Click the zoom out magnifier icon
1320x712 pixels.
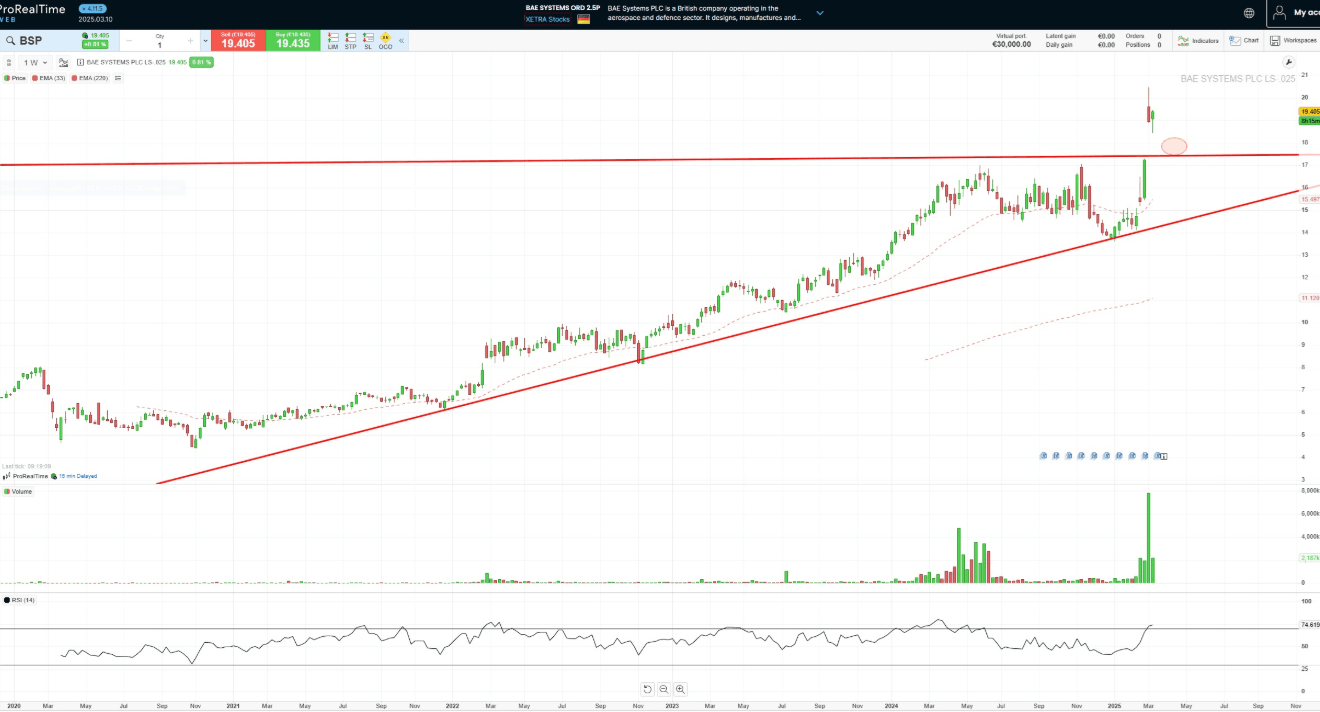click(x=663, y=689)
